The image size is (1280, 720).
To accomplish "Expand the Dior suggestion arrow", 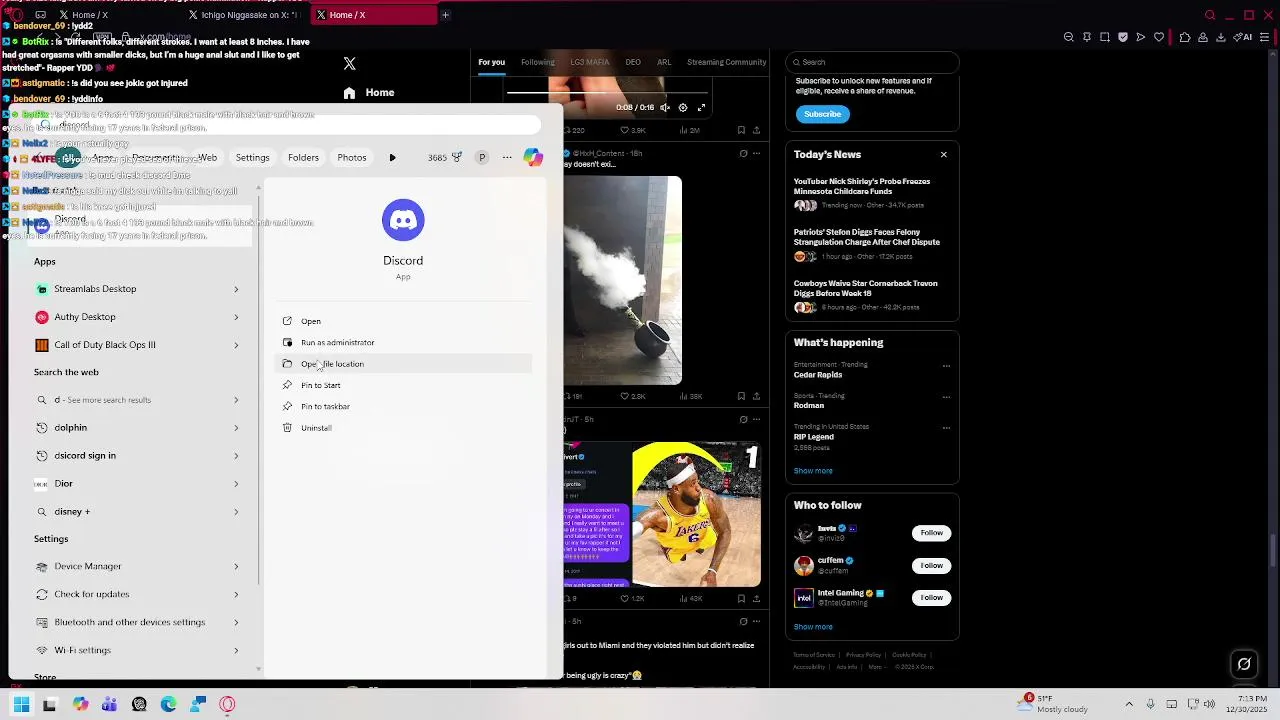I will tap(236, 484).
